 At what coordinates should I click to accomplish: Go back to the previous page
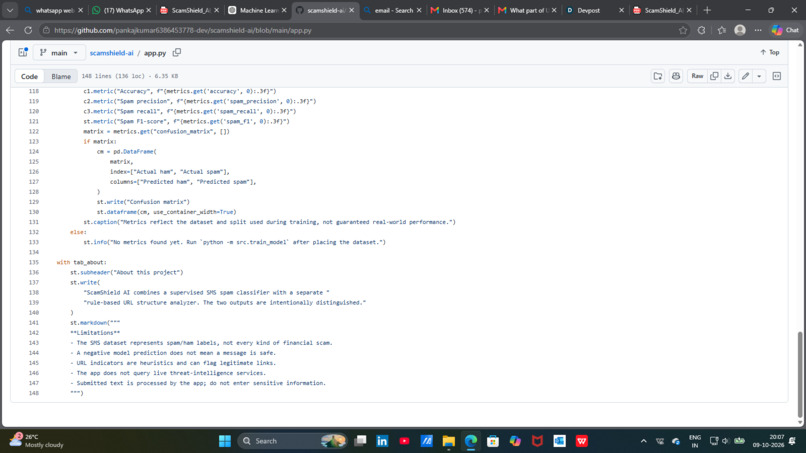point(10,30)
